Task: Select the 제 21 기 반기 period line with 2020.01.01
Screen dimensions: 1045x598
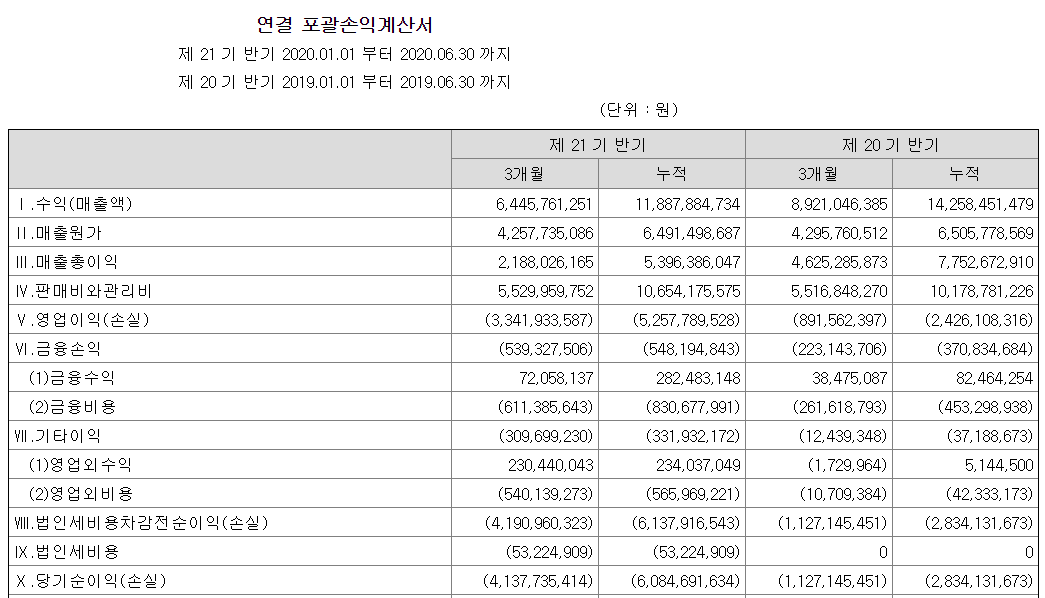Action: click(345, 54)
